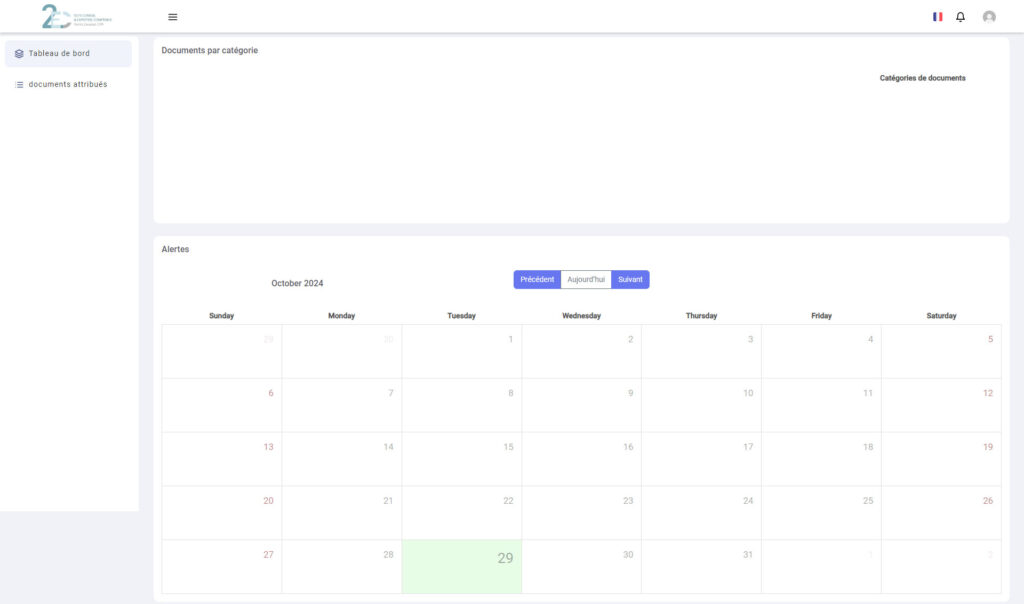Toggle the hamburger sidebar menu icon
1024x604 pixels.
173,17
